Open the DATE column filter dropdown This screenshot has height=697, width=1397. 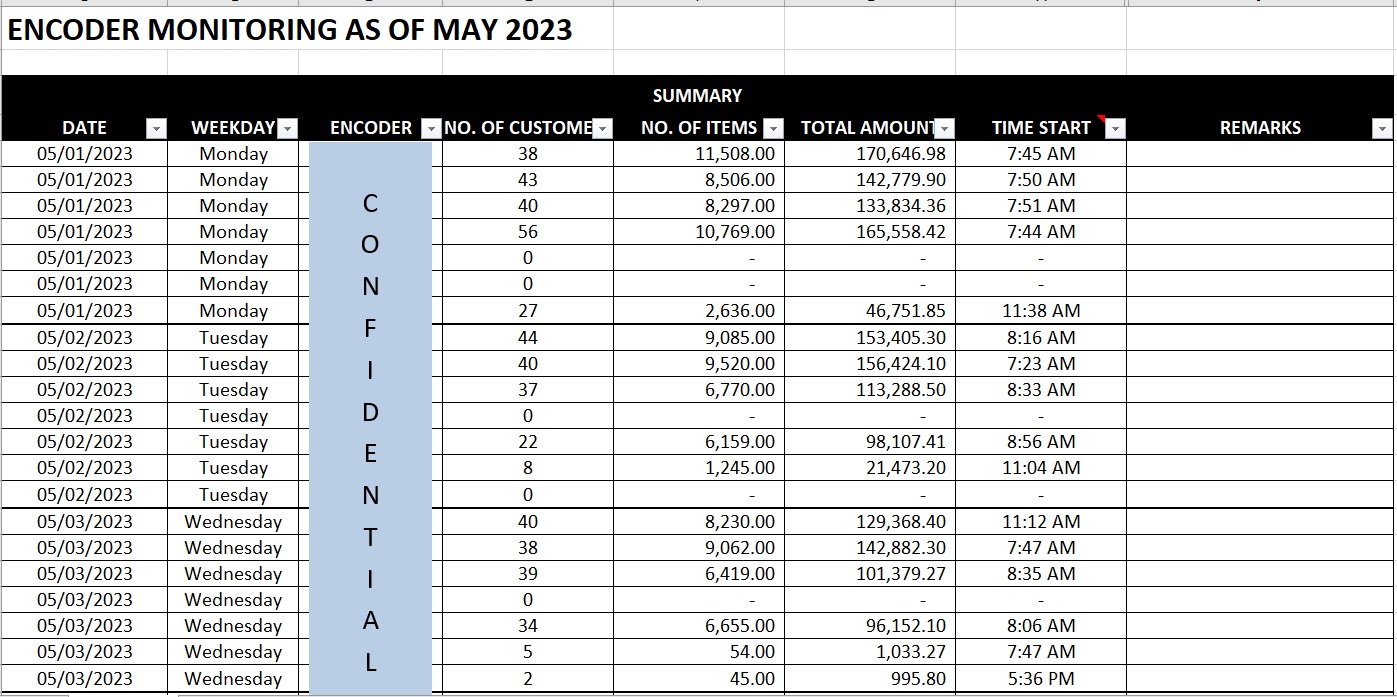click(156, 128)
